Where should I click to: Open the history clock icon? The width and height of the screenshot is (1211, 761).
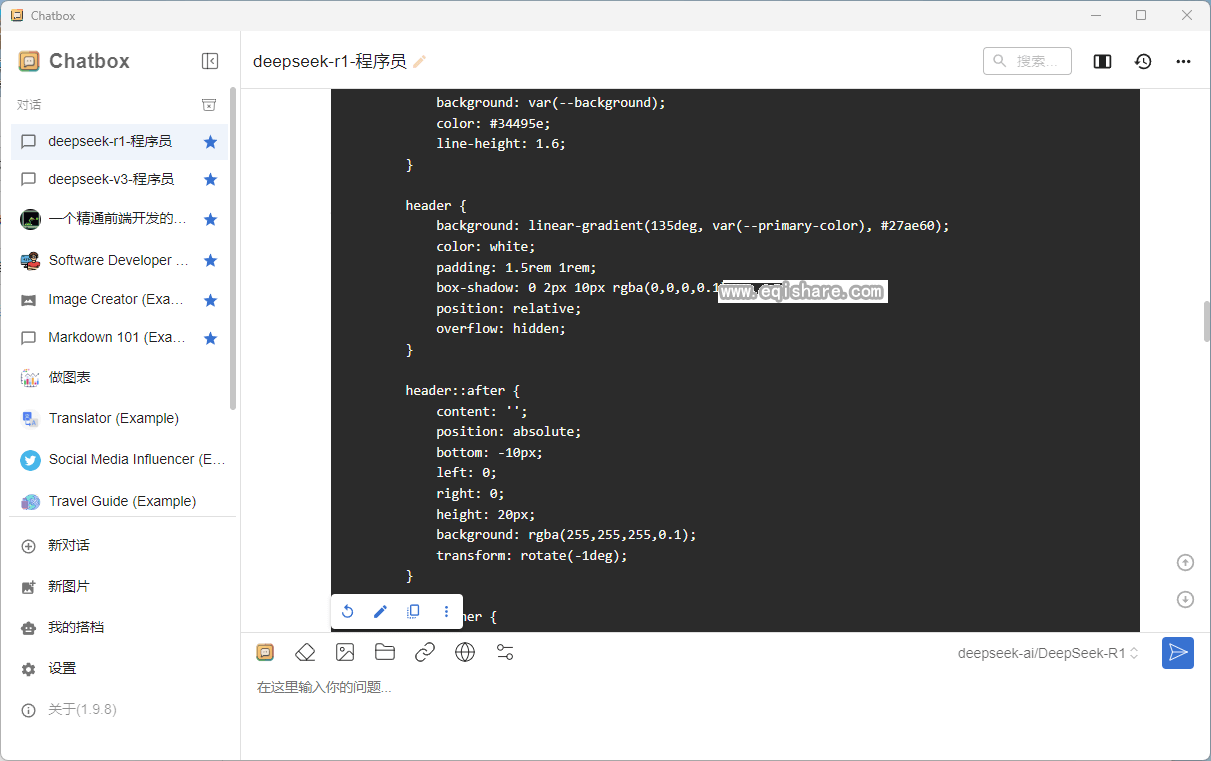(1143, 61)
